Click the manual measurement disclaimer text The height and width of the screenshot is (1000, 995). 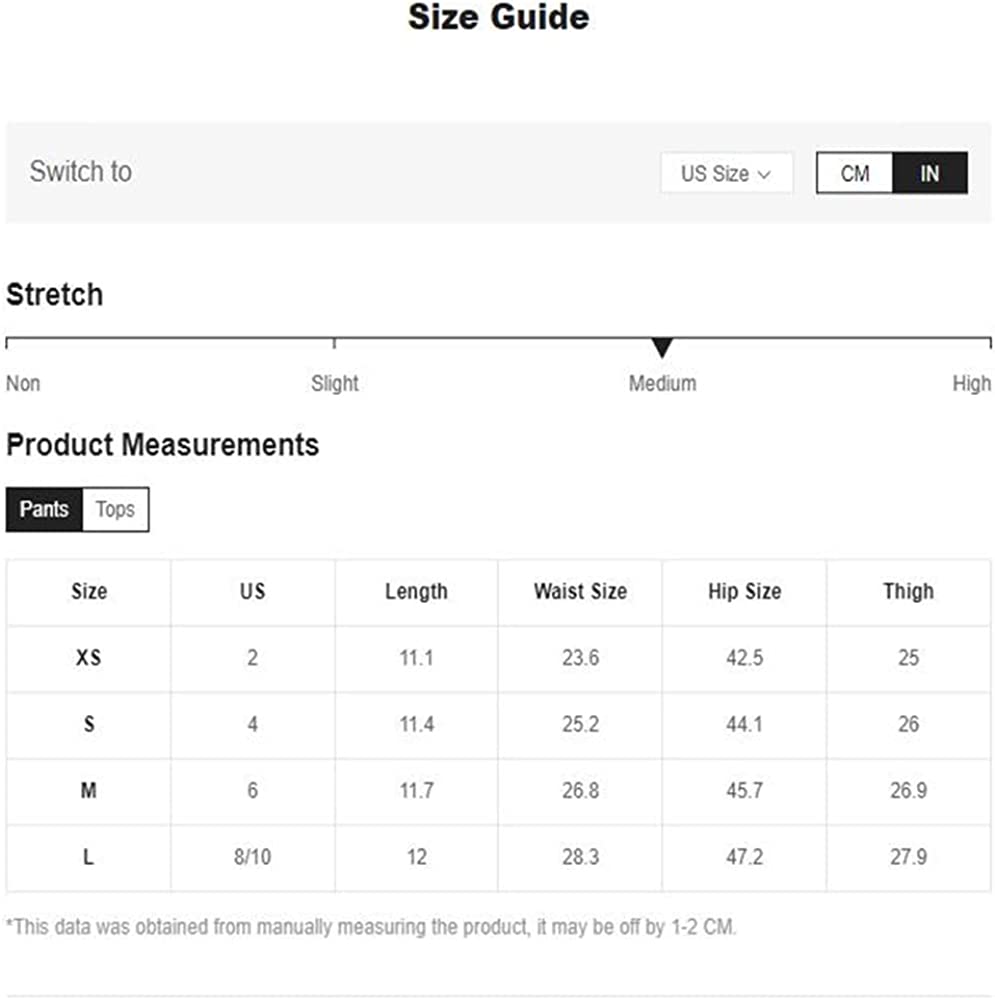click(x=371, y=927)
